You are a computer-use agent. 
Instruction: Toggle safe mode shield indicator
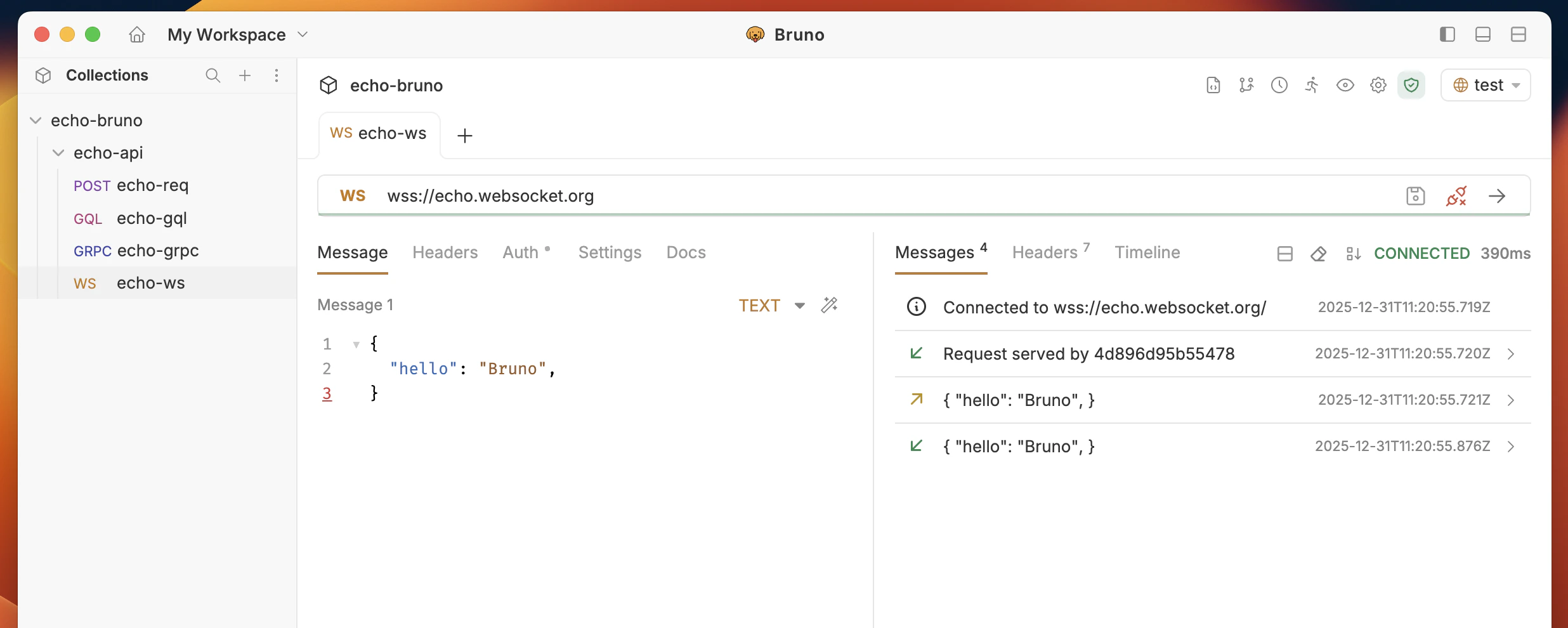[1411, 84]
